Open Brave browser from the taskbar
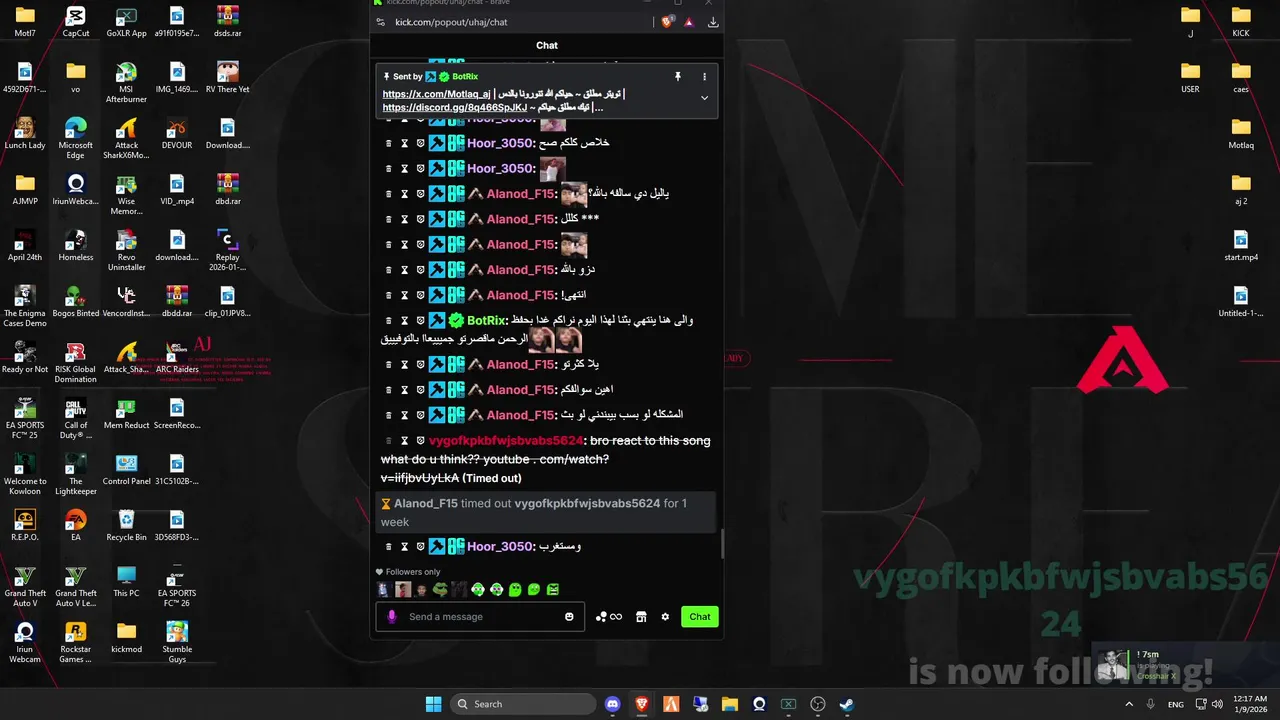The image size is (1280, 720). [642, 704]
